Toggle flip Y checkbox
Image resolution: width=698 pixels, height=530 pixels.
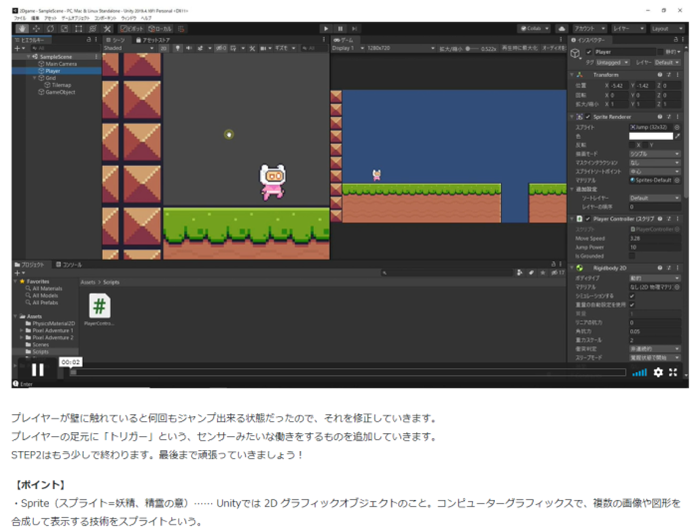pos(645,145)
